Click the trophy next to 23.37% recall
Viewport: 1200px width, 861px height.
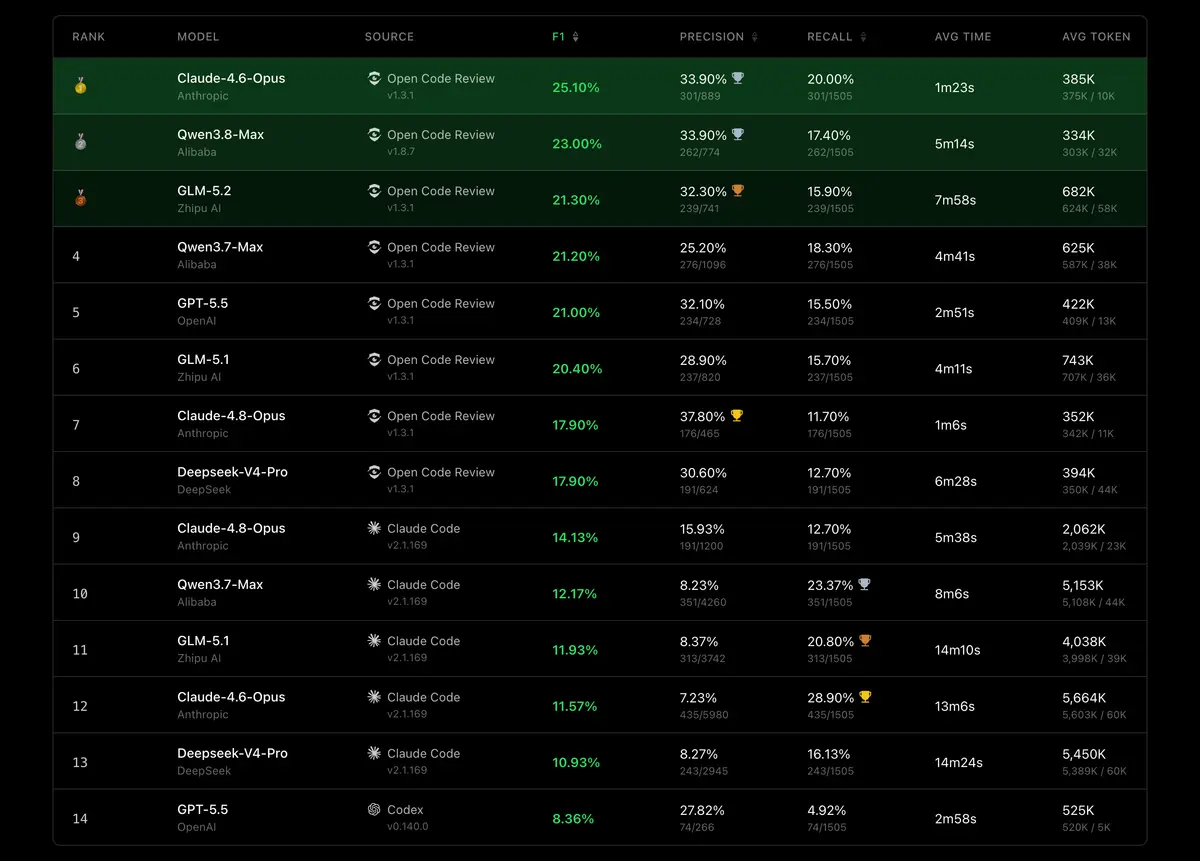pos(865,584)
